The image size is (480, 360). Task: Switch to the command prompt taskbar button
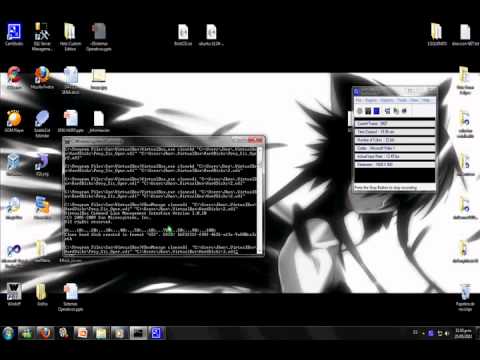[x=138, y=333]
